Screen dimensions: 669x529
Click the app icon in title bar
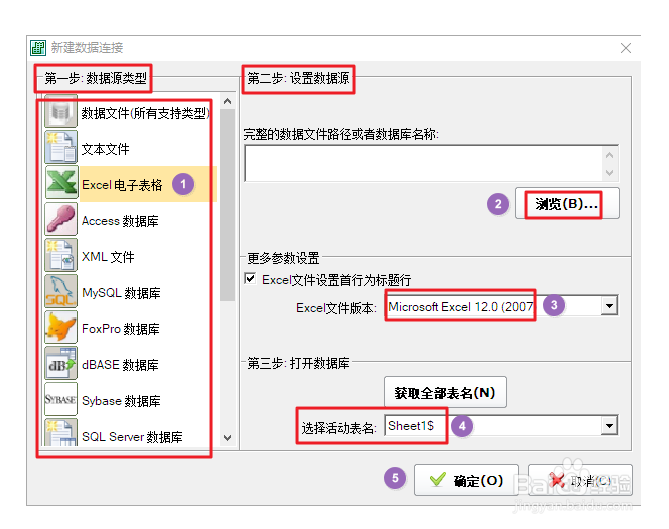pyautogui.click(x=38, y=48)
